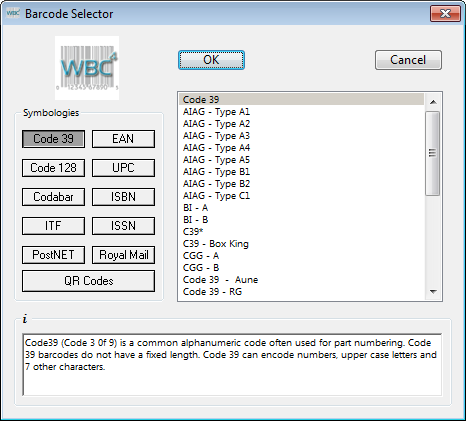This screenshot has height=421, width=466.
Task: Click the OK button
Action: [x=211, y=60]
